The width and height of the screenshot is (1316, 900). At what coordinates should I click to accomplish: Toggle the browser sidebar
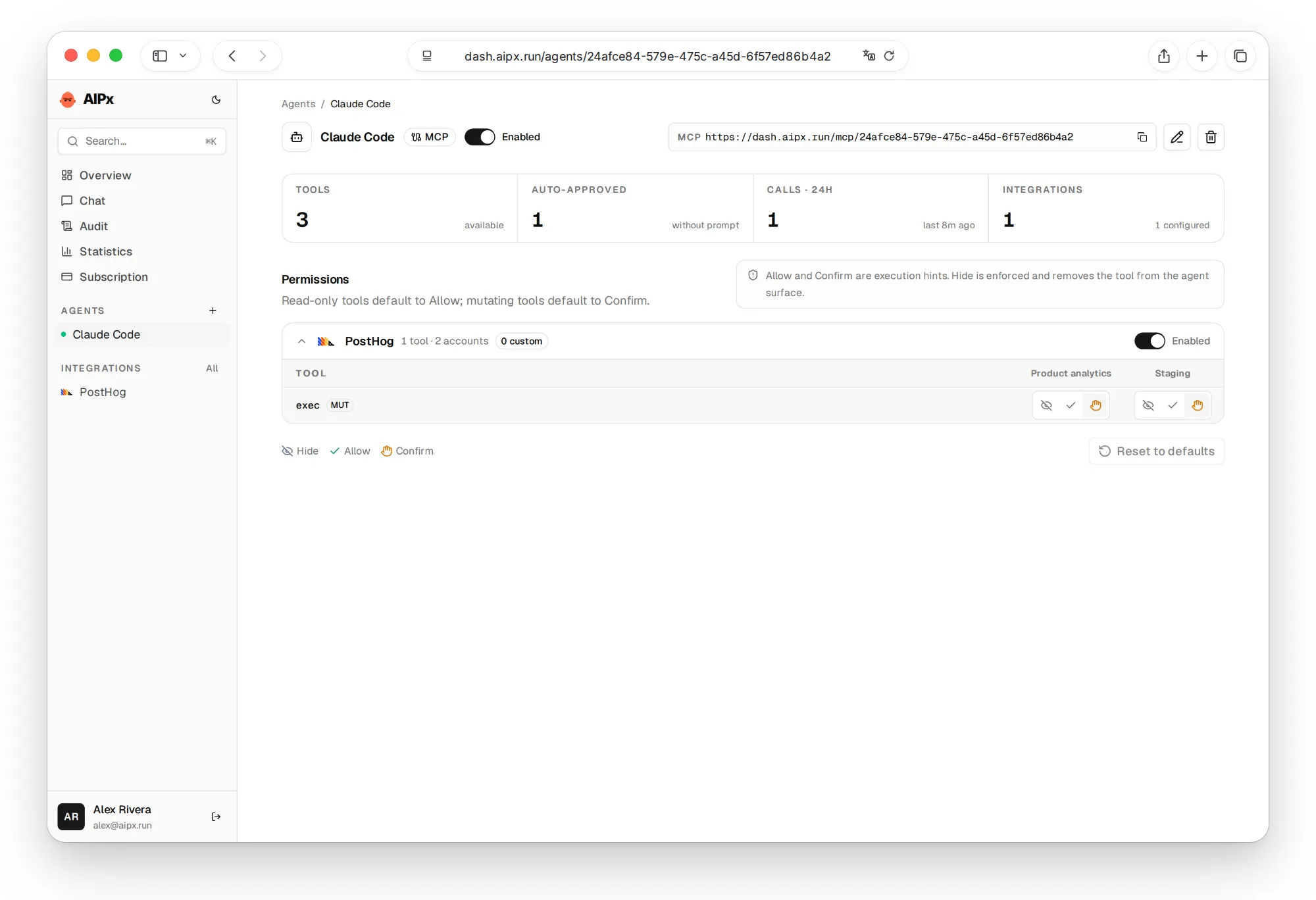pyautogui.click(x=160, y=56)
